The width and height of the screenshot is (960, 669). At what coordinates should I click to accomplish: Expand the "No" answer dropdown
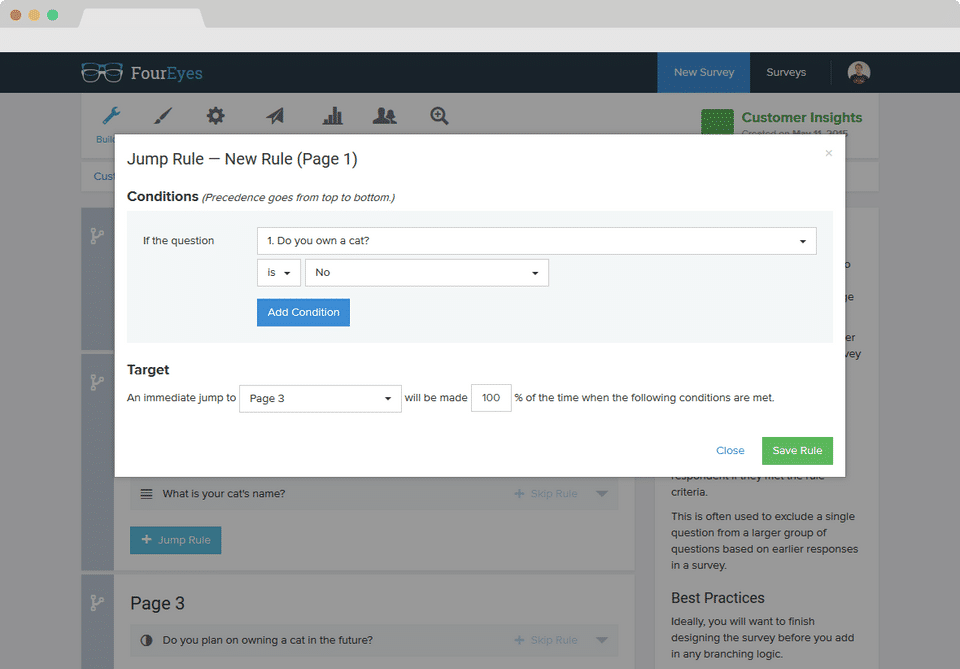[x=426, y=273]
